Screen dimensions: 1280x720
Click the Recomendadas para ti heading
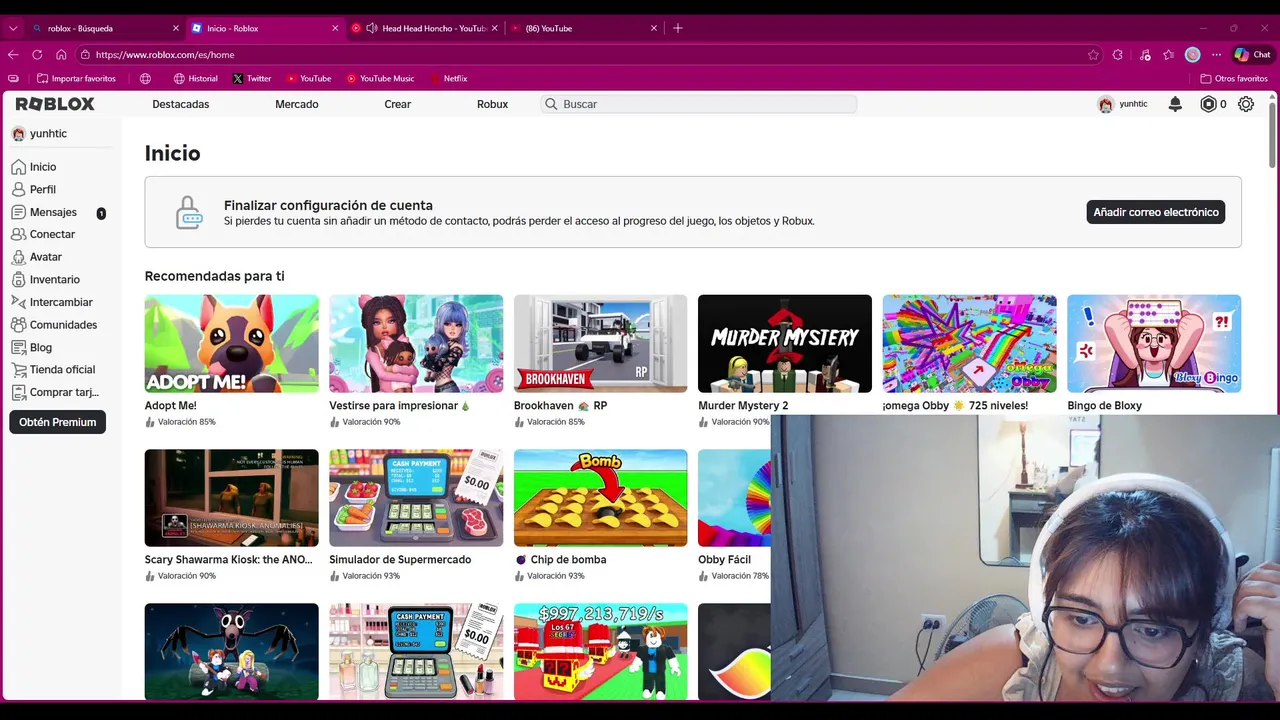(214, 276)
